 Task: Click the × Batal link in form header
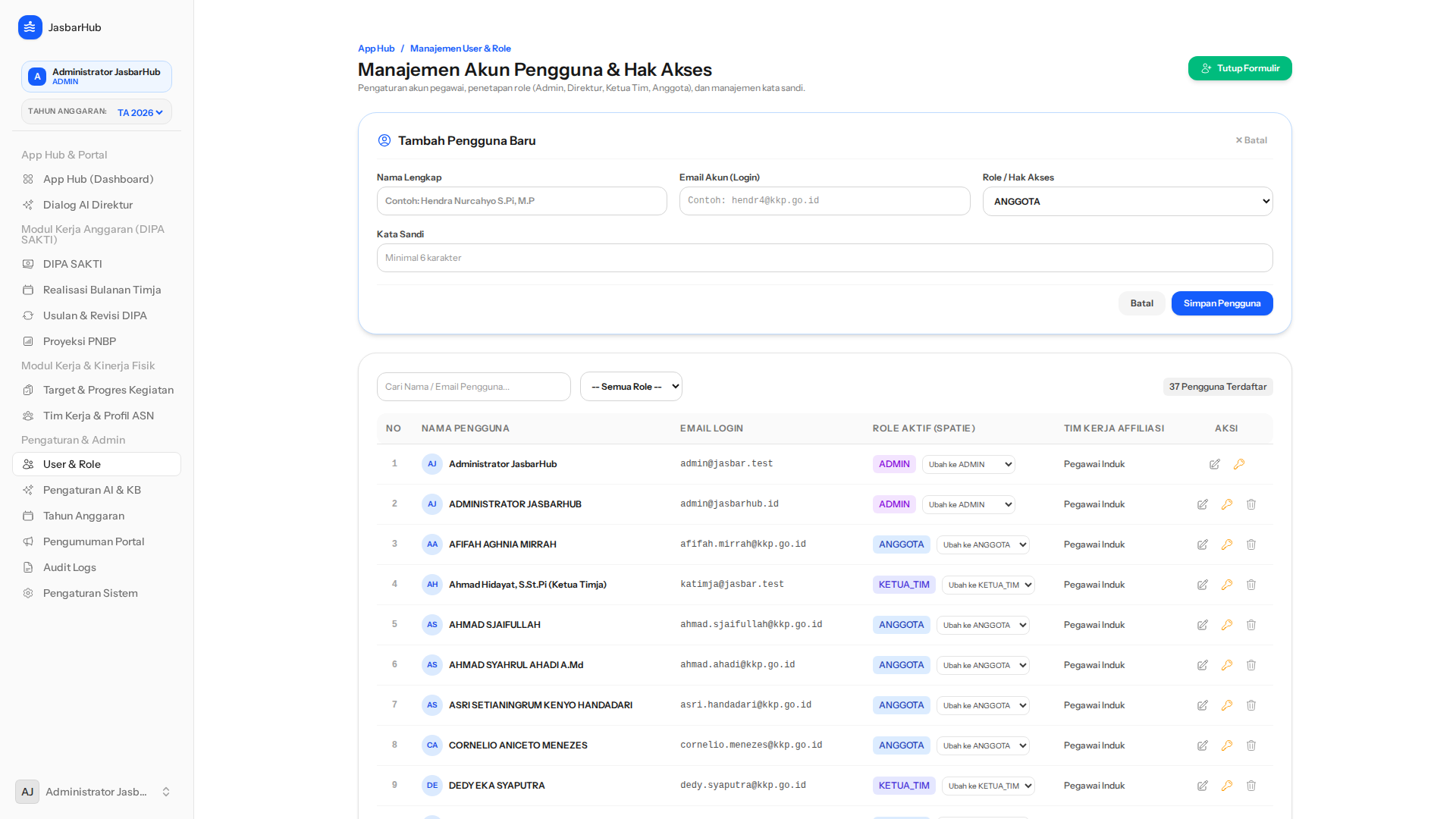point(1251,140)
